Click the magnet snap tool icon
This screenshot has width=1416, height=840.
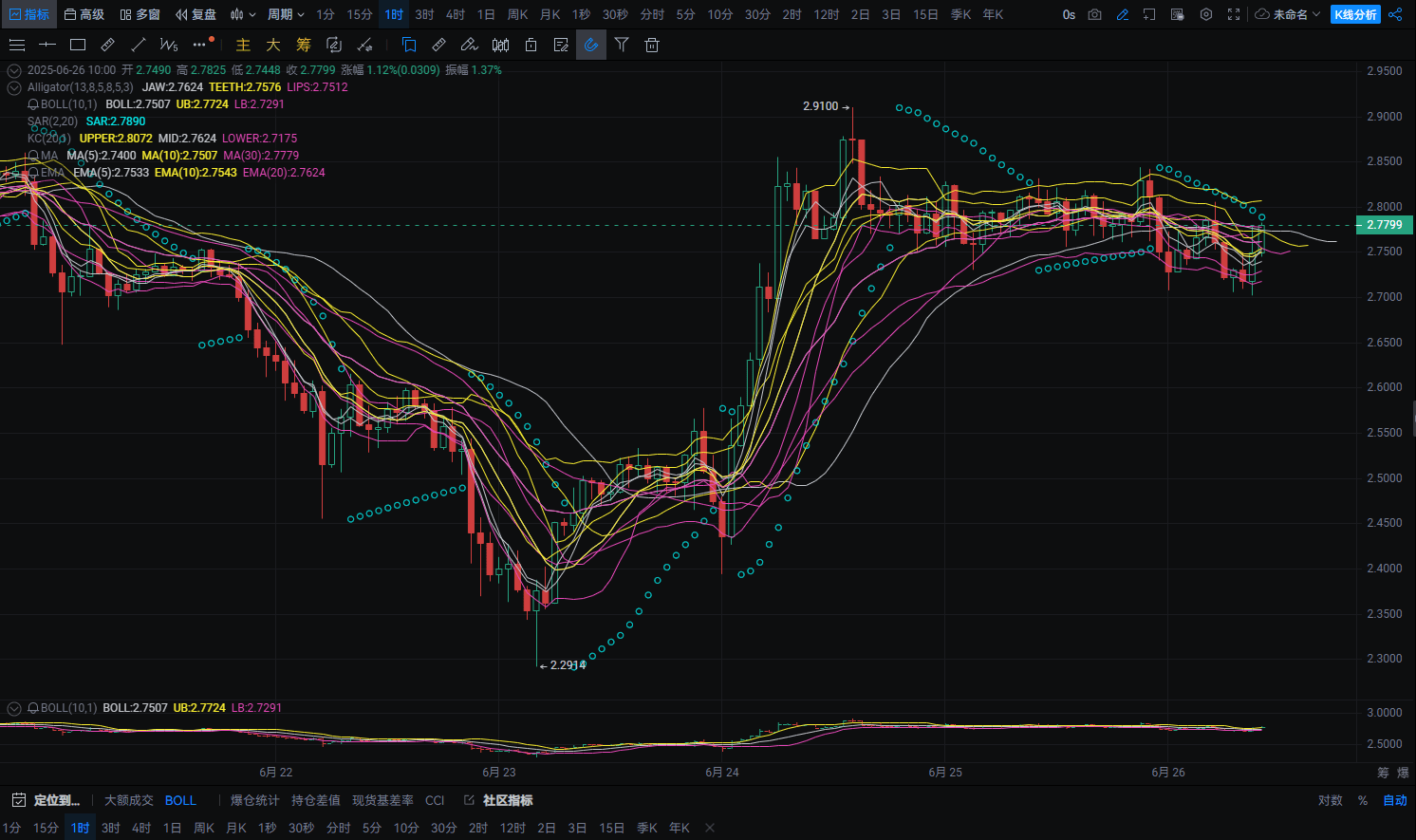click(591, 45)
